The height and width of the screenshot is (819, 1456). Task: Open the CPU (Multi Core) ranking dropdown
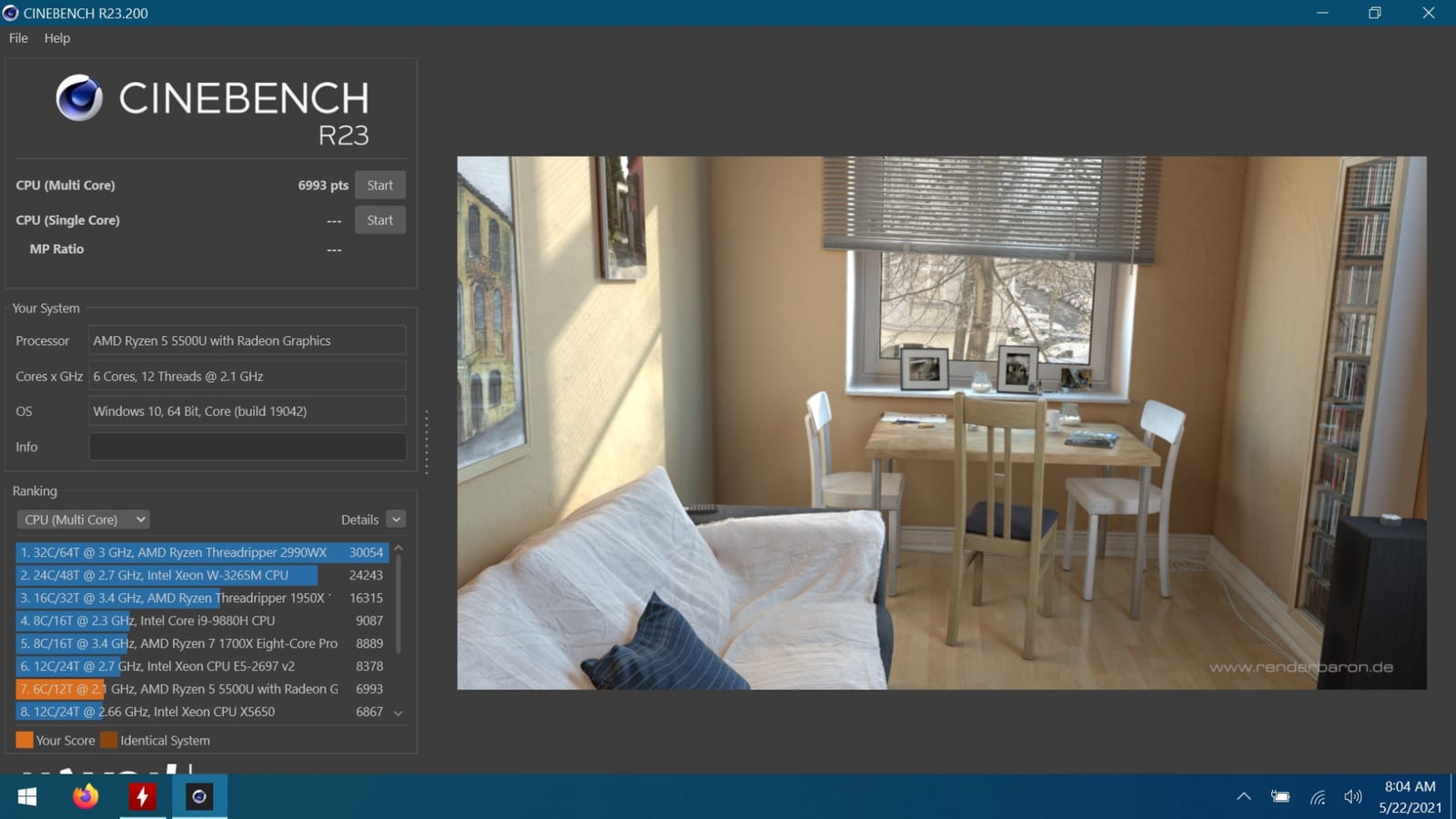click(84, 520)
